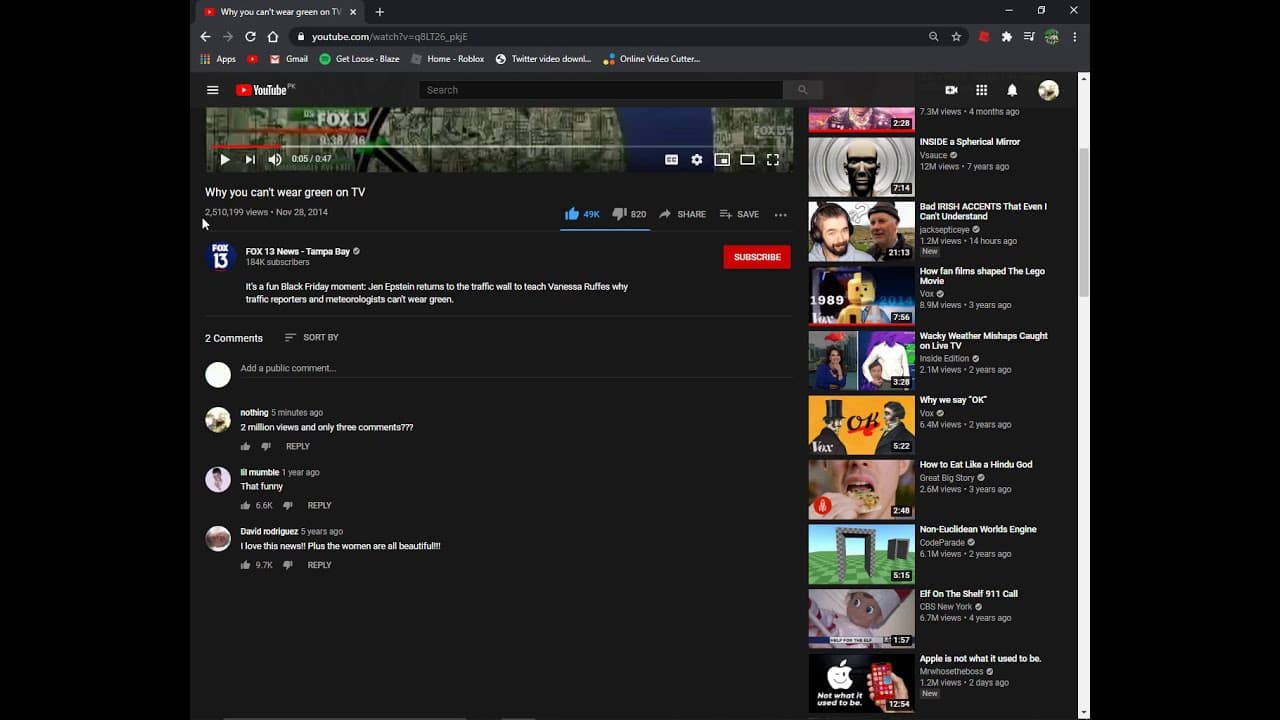
Task: Click the YouTube search magnifier button
Action: (802, 90)
